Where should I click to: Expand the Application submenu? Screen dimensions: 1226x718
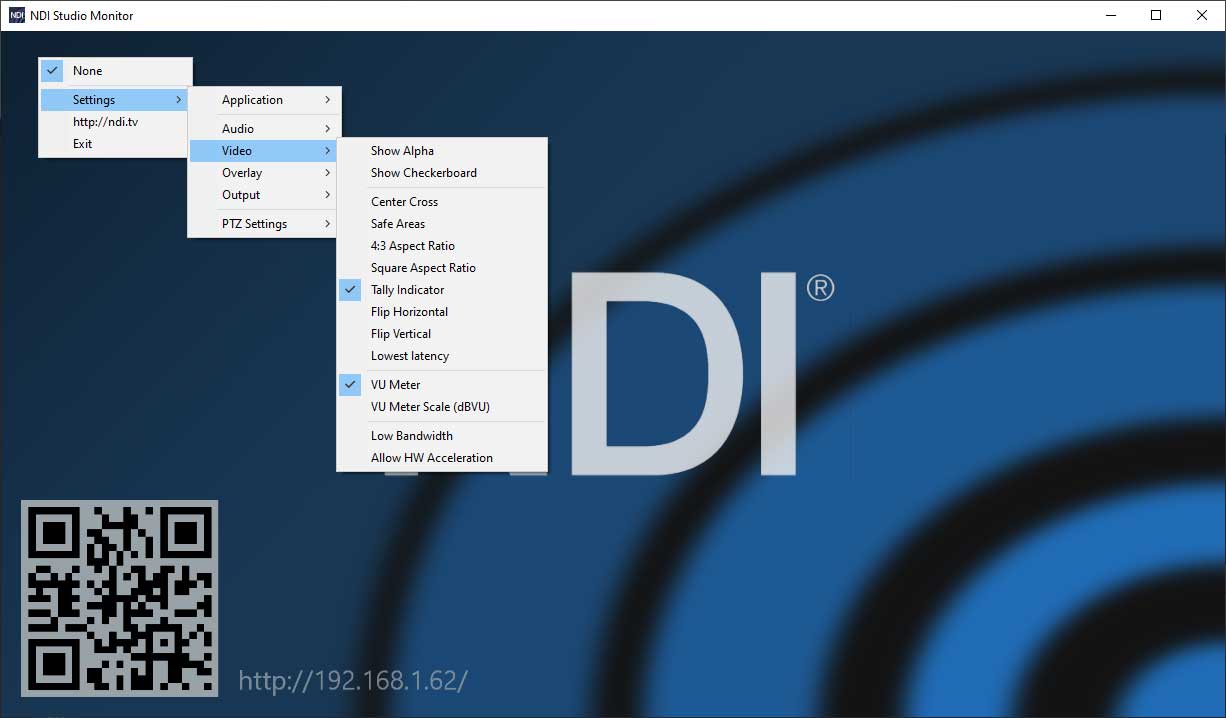[265, 100]
